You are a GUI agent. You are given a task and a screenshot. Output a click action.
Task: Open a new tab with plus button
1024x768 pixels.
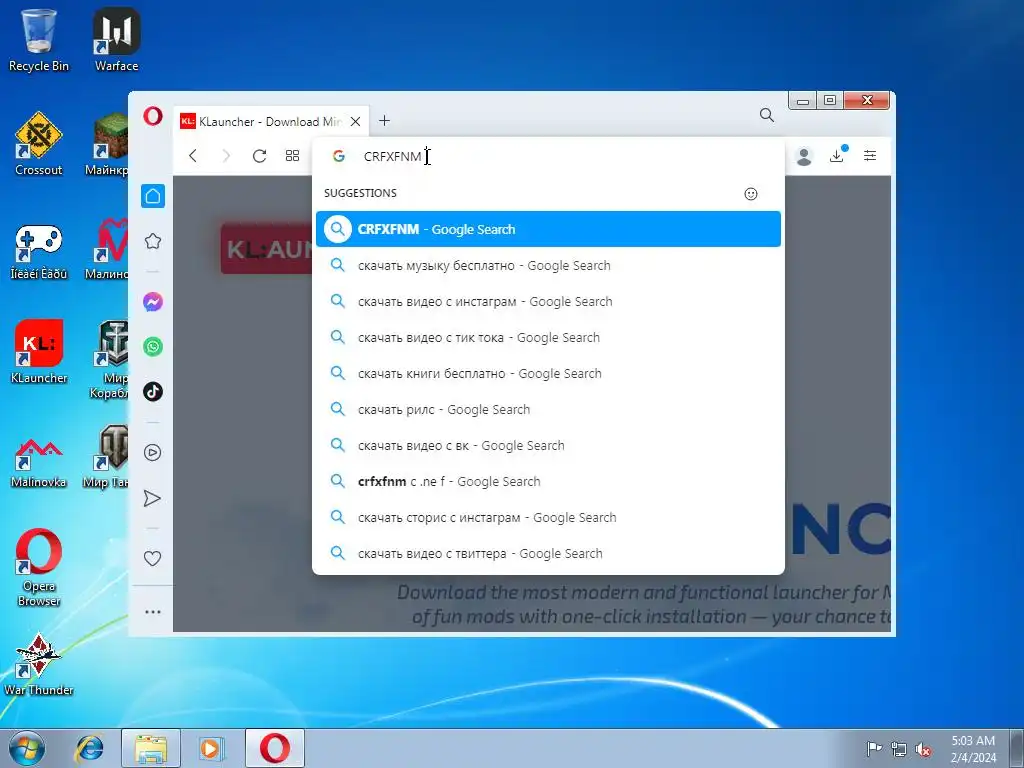click(x=385, y=121)
